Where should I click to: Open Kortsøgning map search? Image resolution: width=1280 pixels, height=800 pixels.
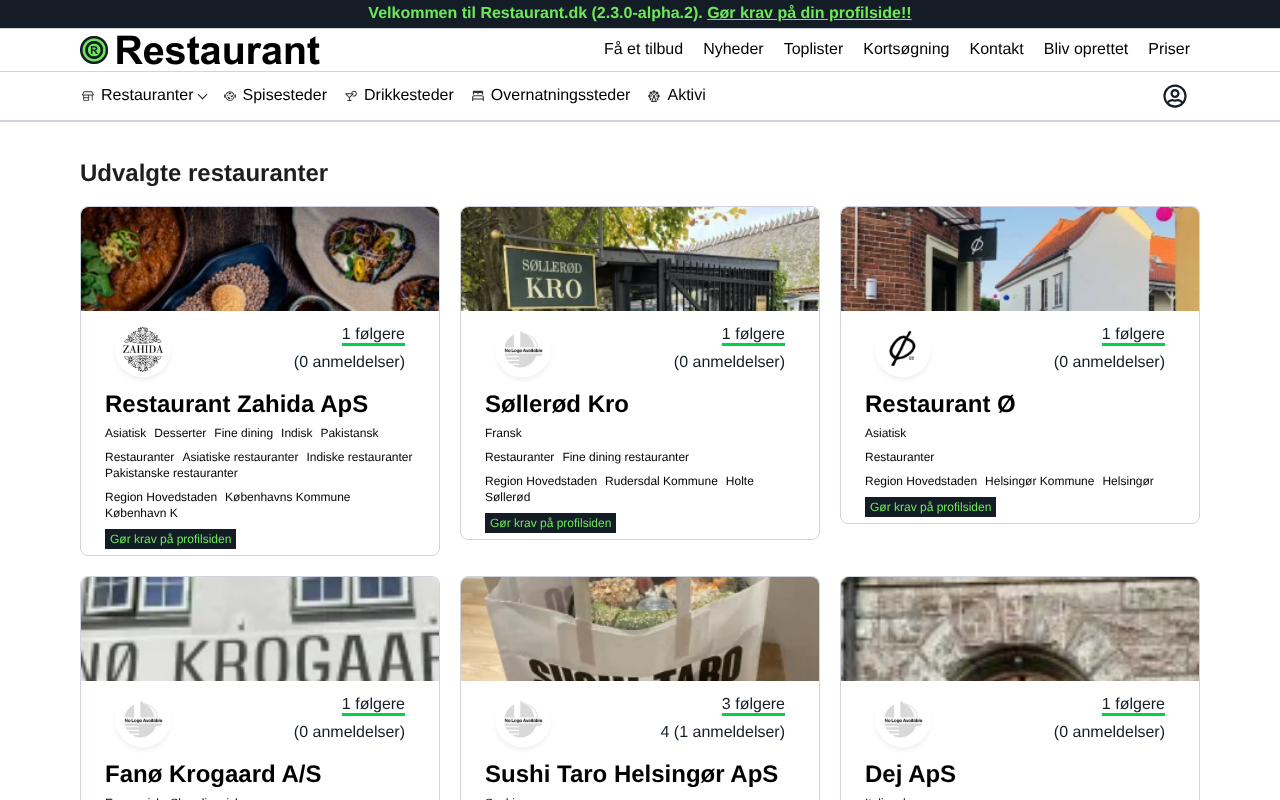(x=906, y=49)
